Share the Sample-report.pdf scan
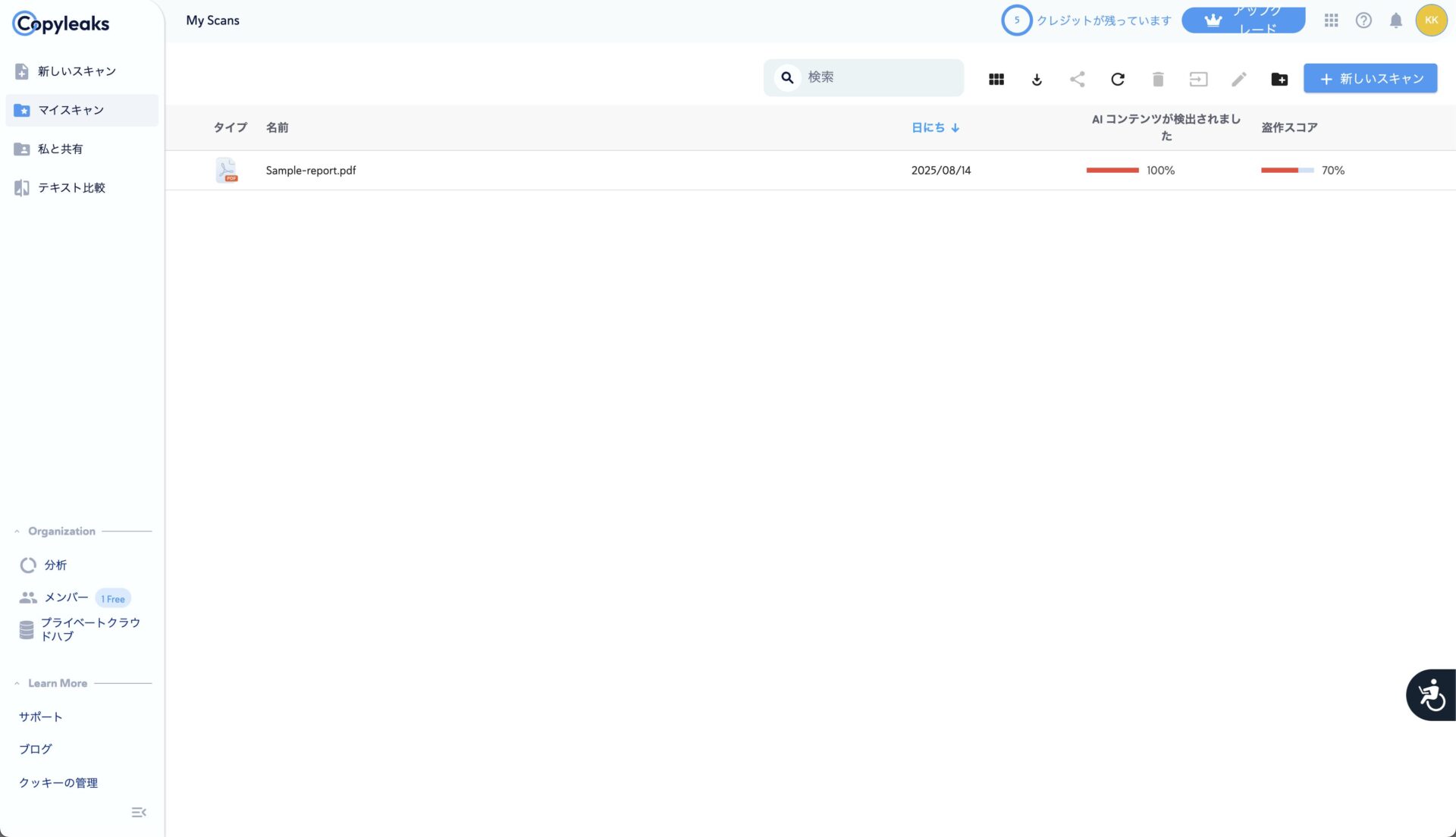Viewport: 1456px width, 837px height. tap(1077, 79)
